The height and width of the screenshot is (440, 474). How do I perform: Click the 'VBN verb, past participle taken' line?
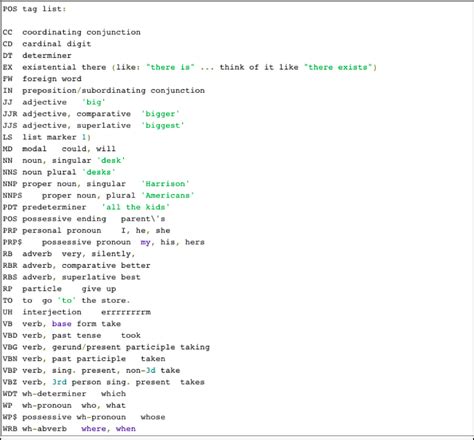click(84, 359)
